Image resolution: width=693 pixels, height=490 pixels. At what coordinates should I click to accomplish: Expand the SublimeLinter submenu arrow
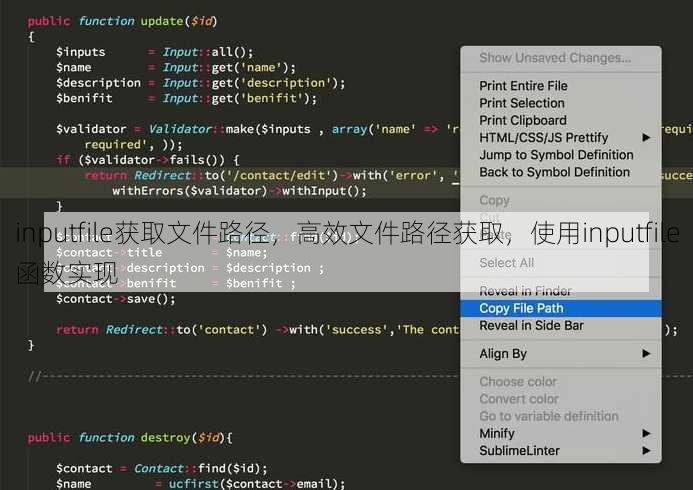[x=646, y=450]
